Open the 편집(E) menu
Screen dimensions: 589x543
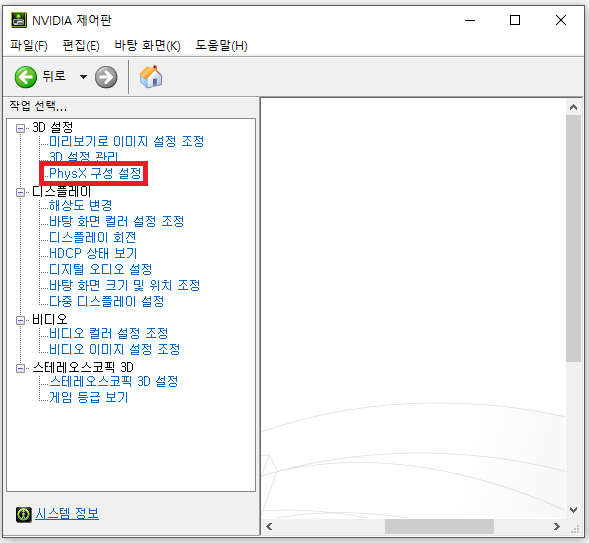(x=81, y=45)
